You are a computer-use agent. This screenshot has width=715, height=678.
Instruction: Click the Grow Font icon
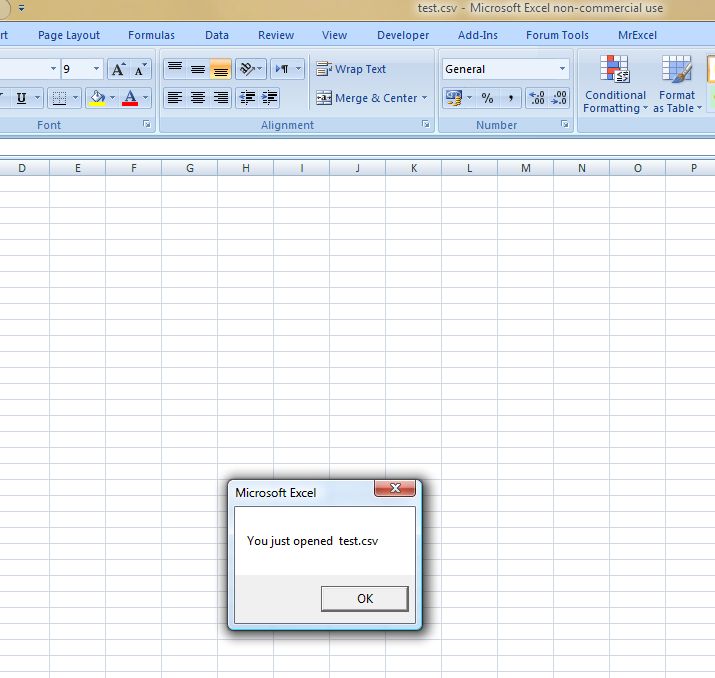coord(118,69)
